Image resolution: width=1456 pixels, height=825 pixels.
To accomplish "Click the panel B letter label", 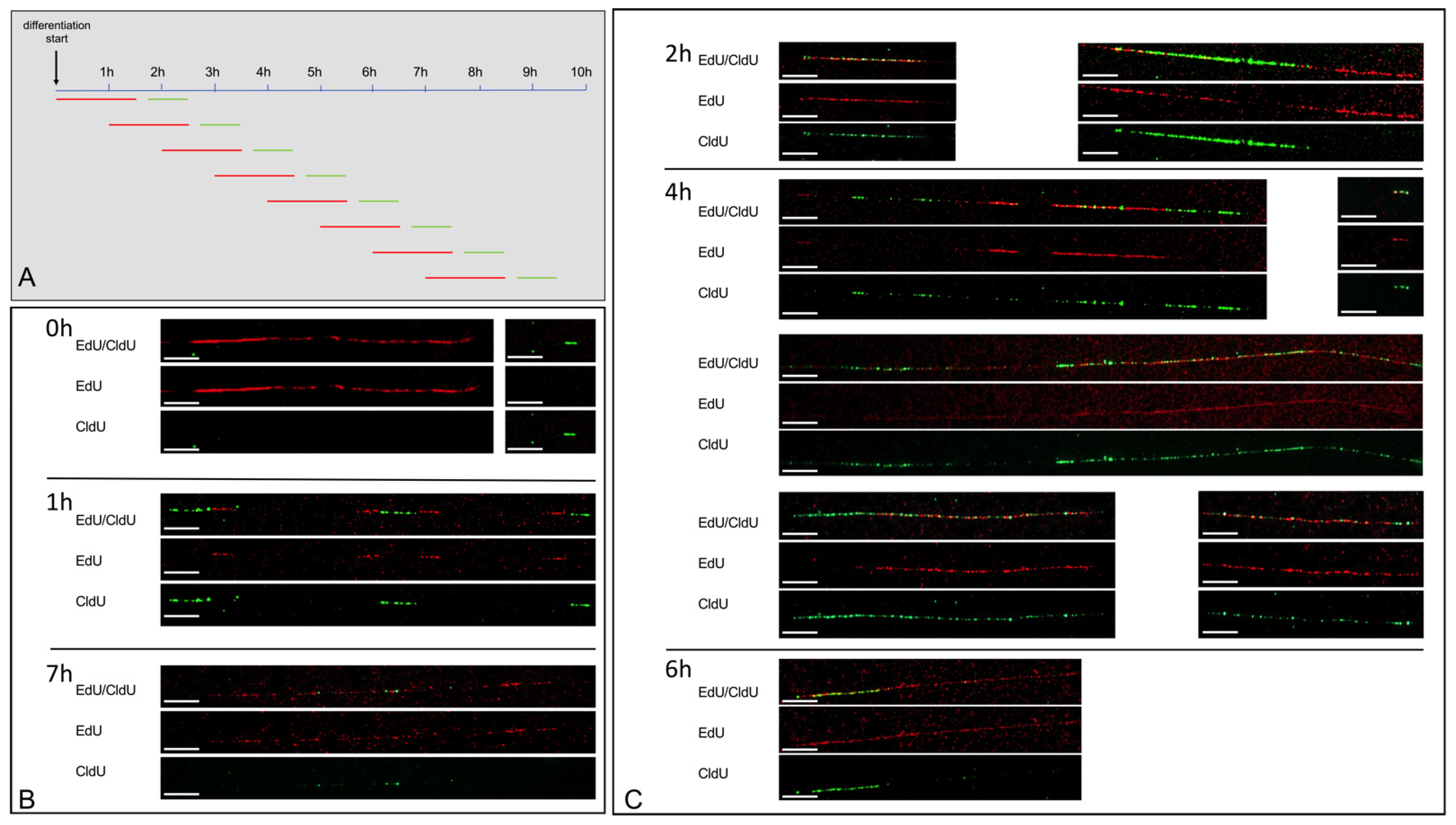I will coord(27,799).
